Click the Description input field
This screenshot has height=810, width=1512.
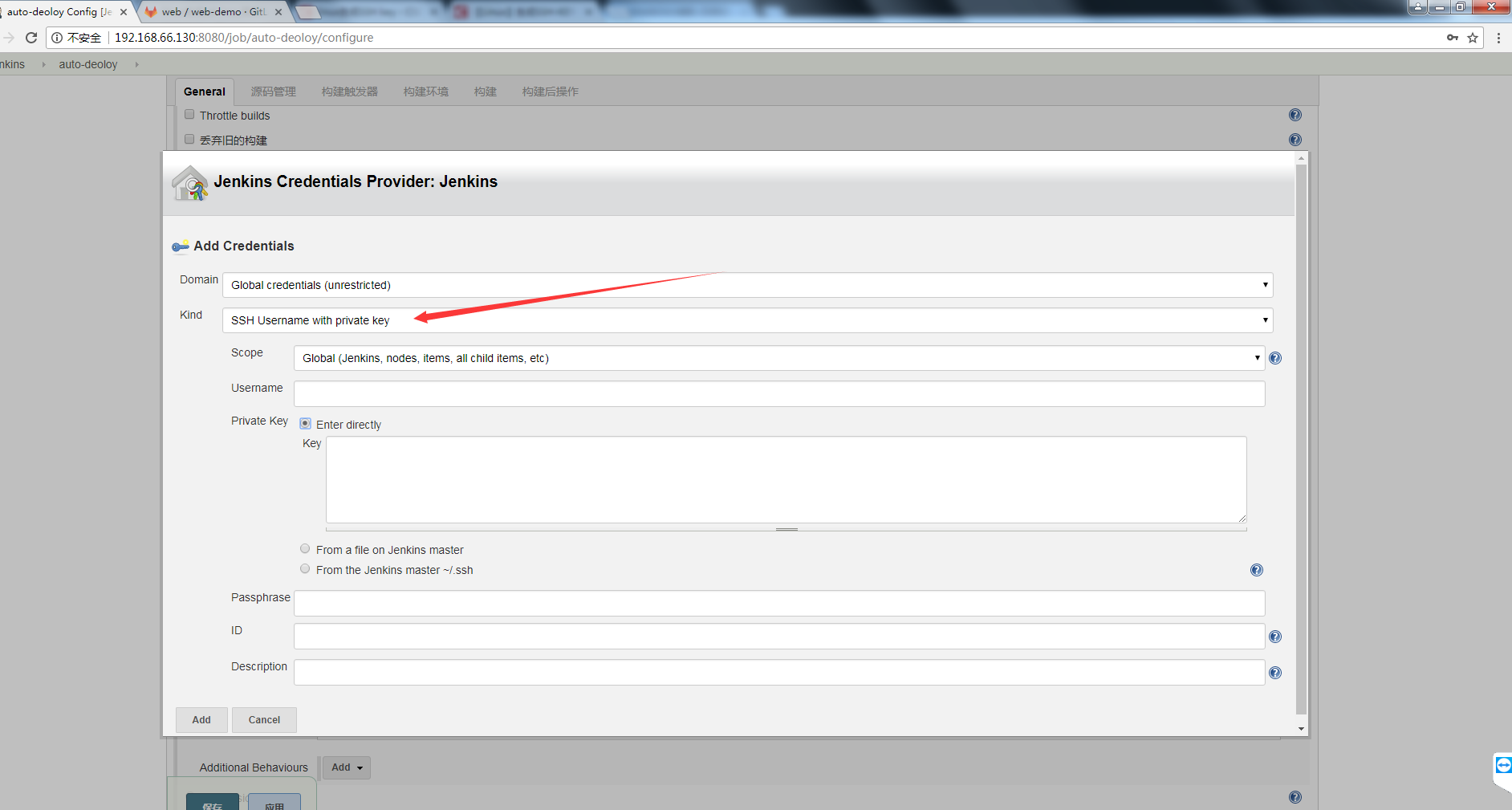[779, 673]
